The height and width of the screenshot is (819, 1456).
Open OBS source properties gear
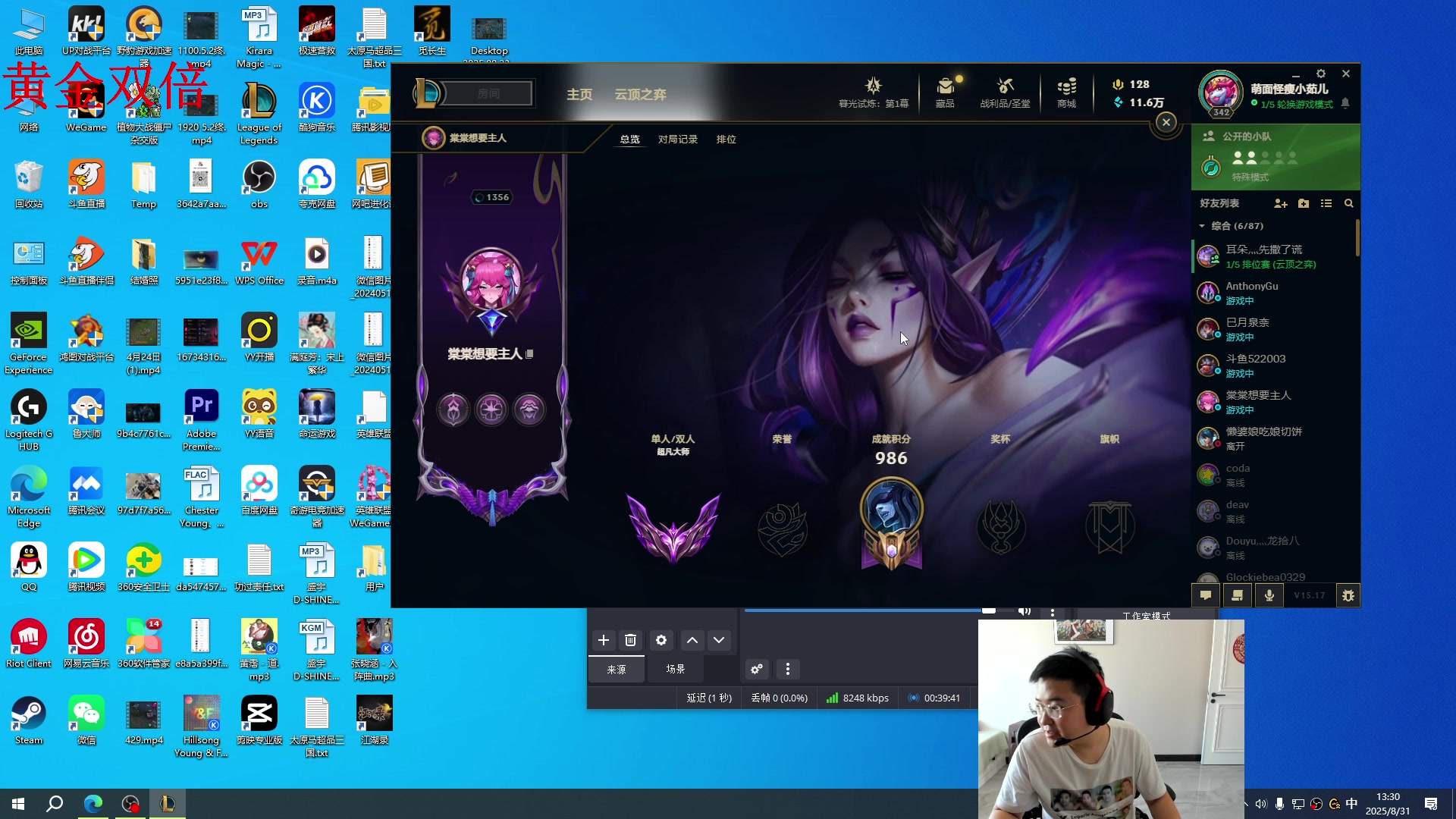point(661,640)
